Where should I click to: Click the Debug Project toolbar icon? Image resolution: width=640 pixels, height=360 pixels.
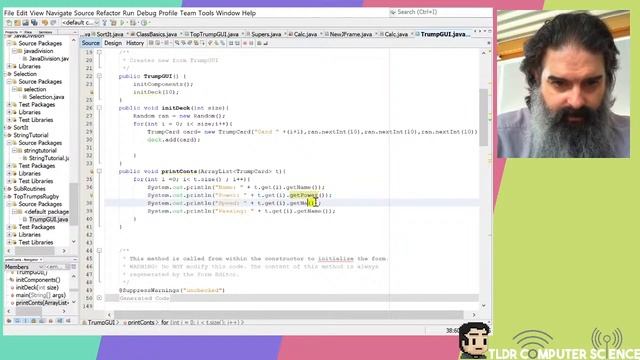point(133,23)
